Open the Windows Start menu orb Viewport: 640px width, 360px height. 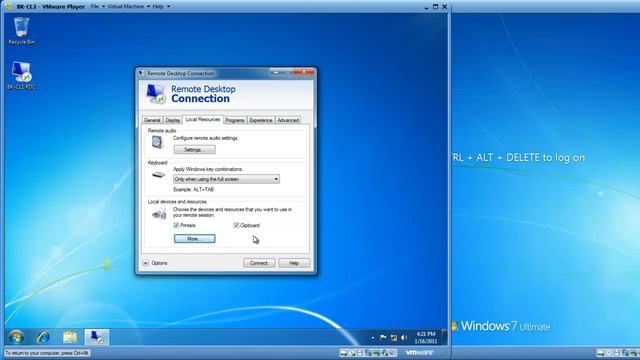pos(16,337)
